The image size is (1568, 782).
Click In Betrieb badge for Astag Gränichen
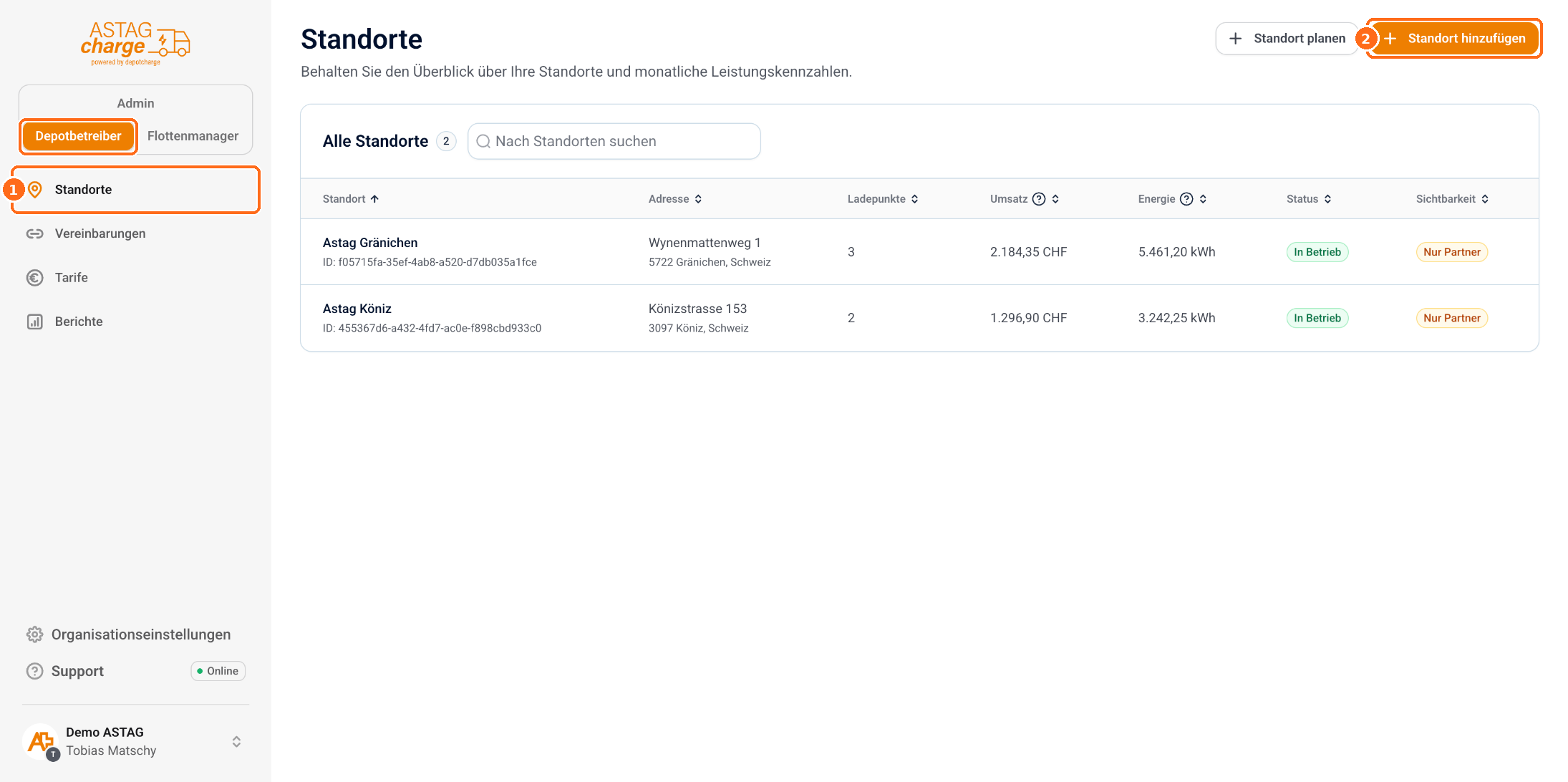pos(1317,252)
